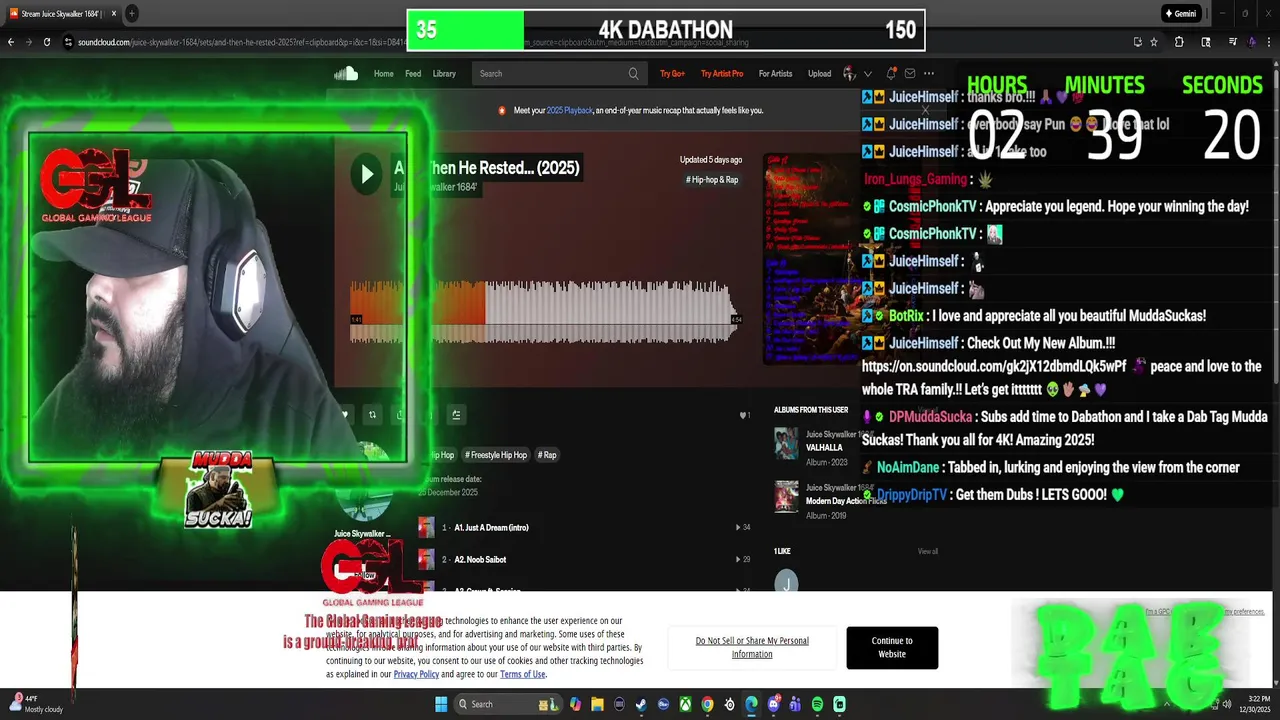Open the Try Artist Pro offer
This screenshot has width=1280, height=720.
(x=722, y=73)
